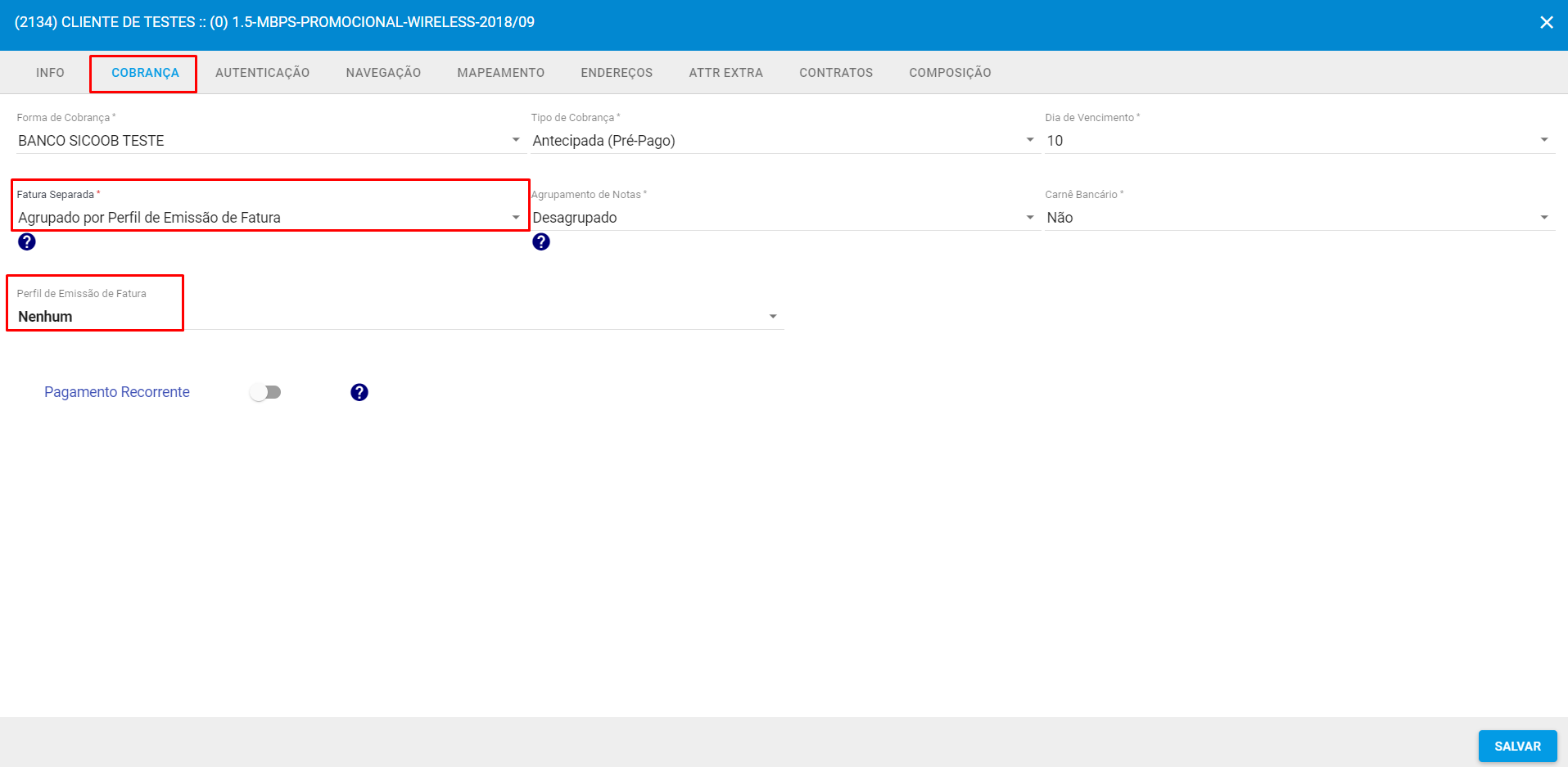Viewport: 1568px width, 767px height.
Task: Go to the MAPEAMENTO tab
Action: tap(500, 73)
